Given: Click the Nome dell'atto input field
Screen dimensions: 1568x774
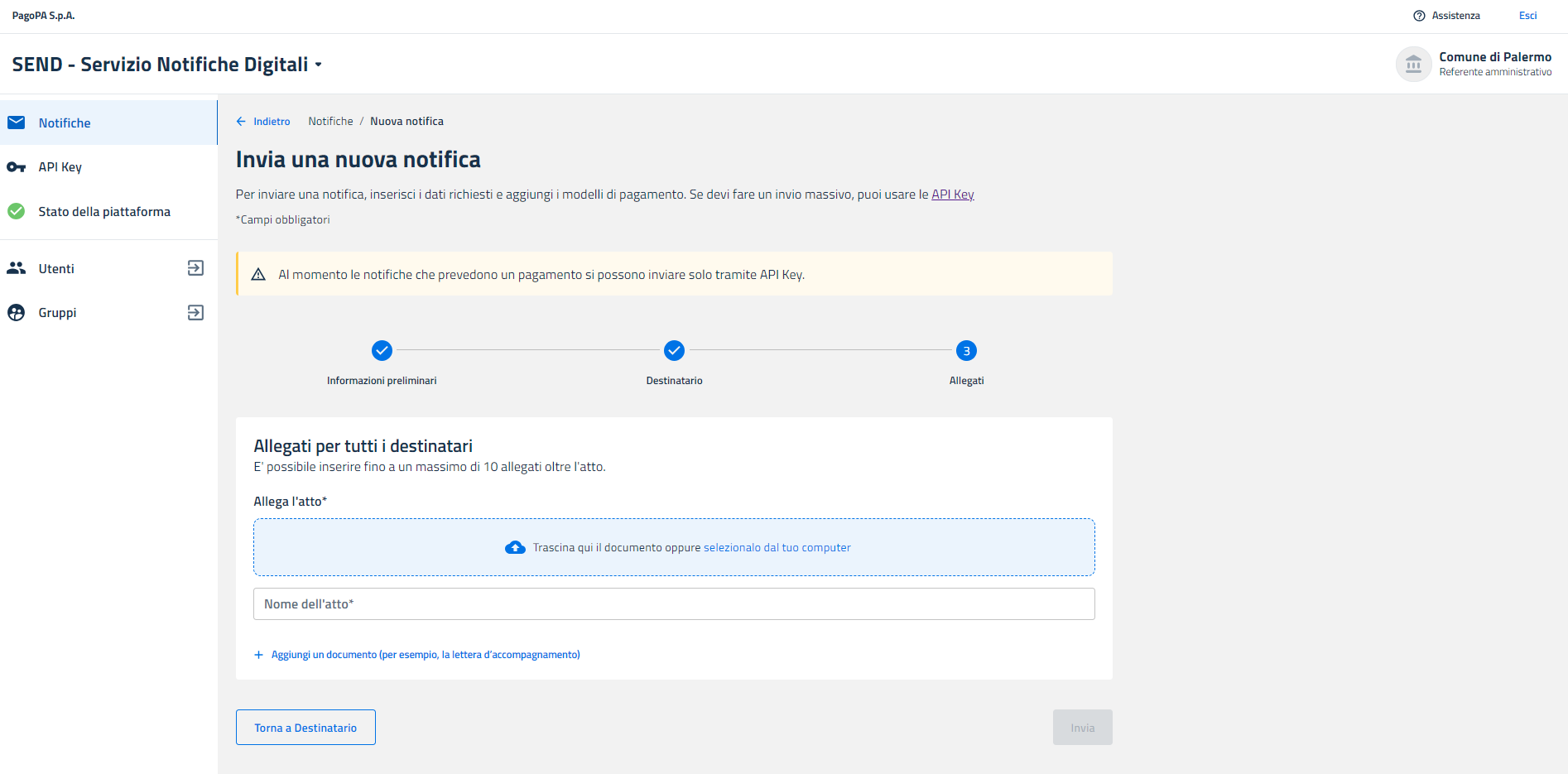Looking at the screenshot, I should (x=674, y=604).
